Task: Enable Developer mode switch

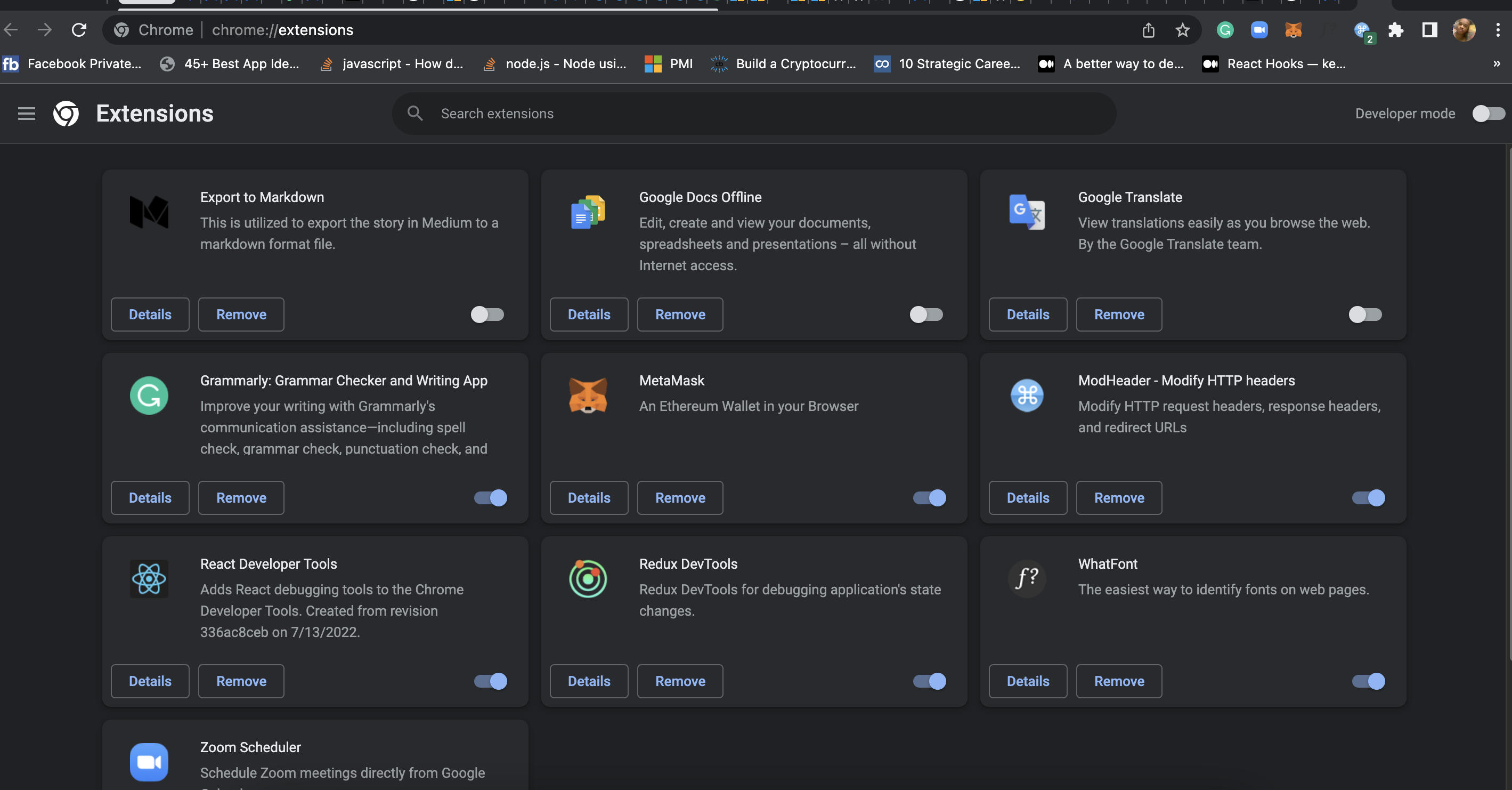Action: [x=1488, y=114]
